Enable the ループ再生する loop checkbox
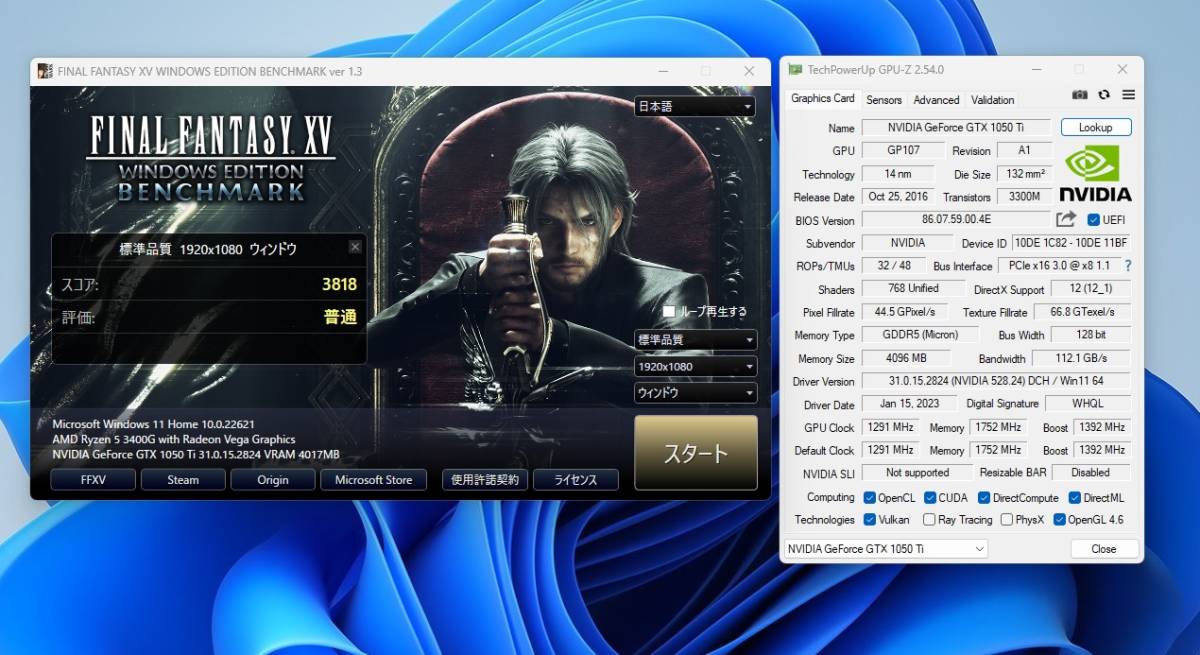Viewport: 1200px width, 655px height. tap(669, 312)
